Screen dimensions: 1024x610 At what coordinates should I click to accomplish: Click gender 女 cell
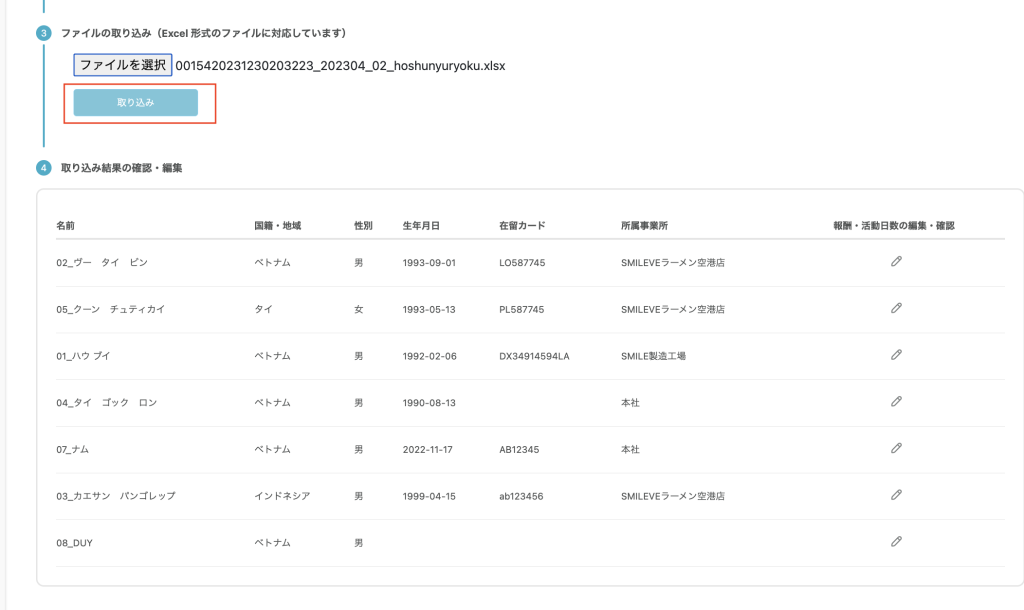[x=359, y=310]
